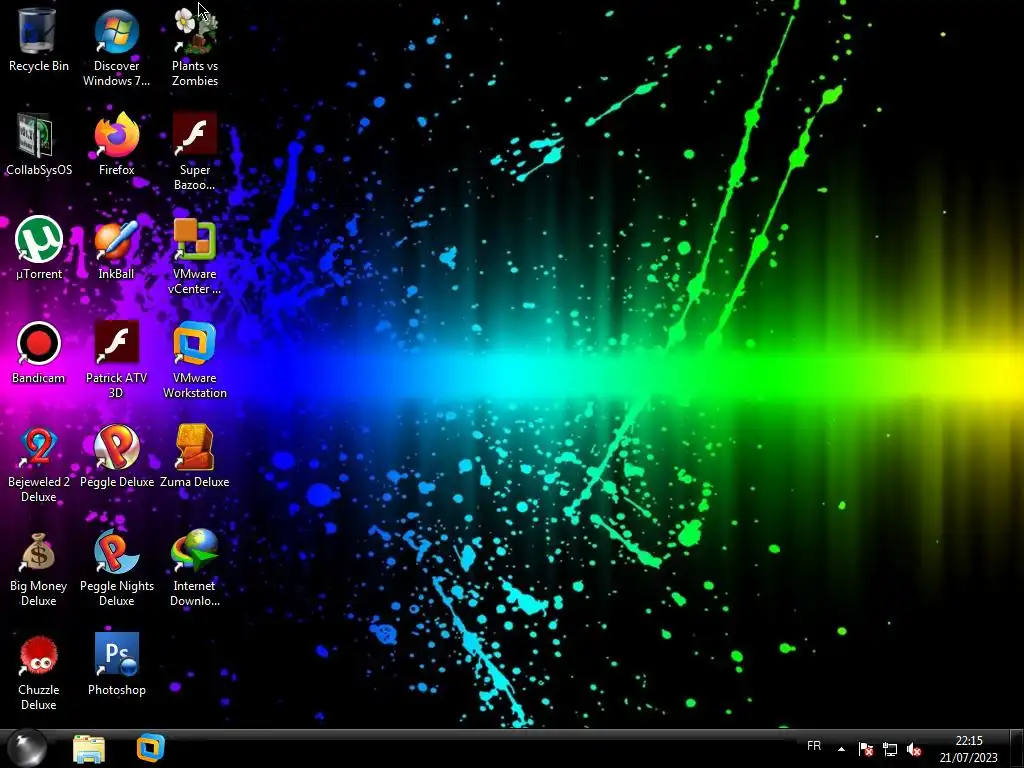The height and width of the screenshot is (768, 1024).
Task: Click the FR language indicator
Action: (x=814, y=746)
